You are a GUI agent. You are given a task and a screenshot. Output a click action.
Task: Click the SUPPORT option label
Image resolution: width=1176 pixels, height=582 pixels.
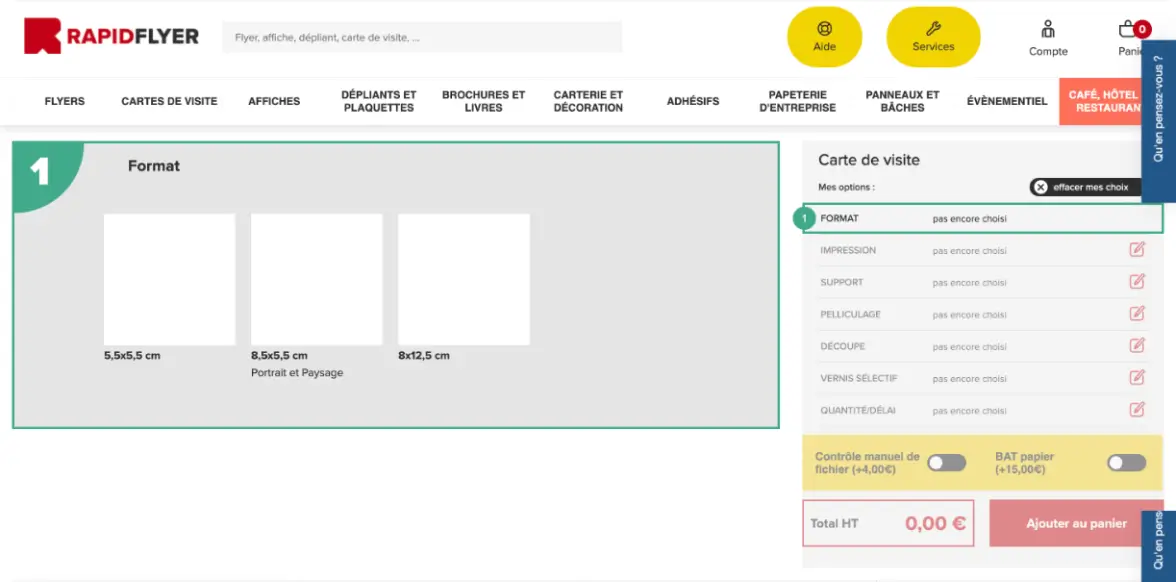click(842, 283)
